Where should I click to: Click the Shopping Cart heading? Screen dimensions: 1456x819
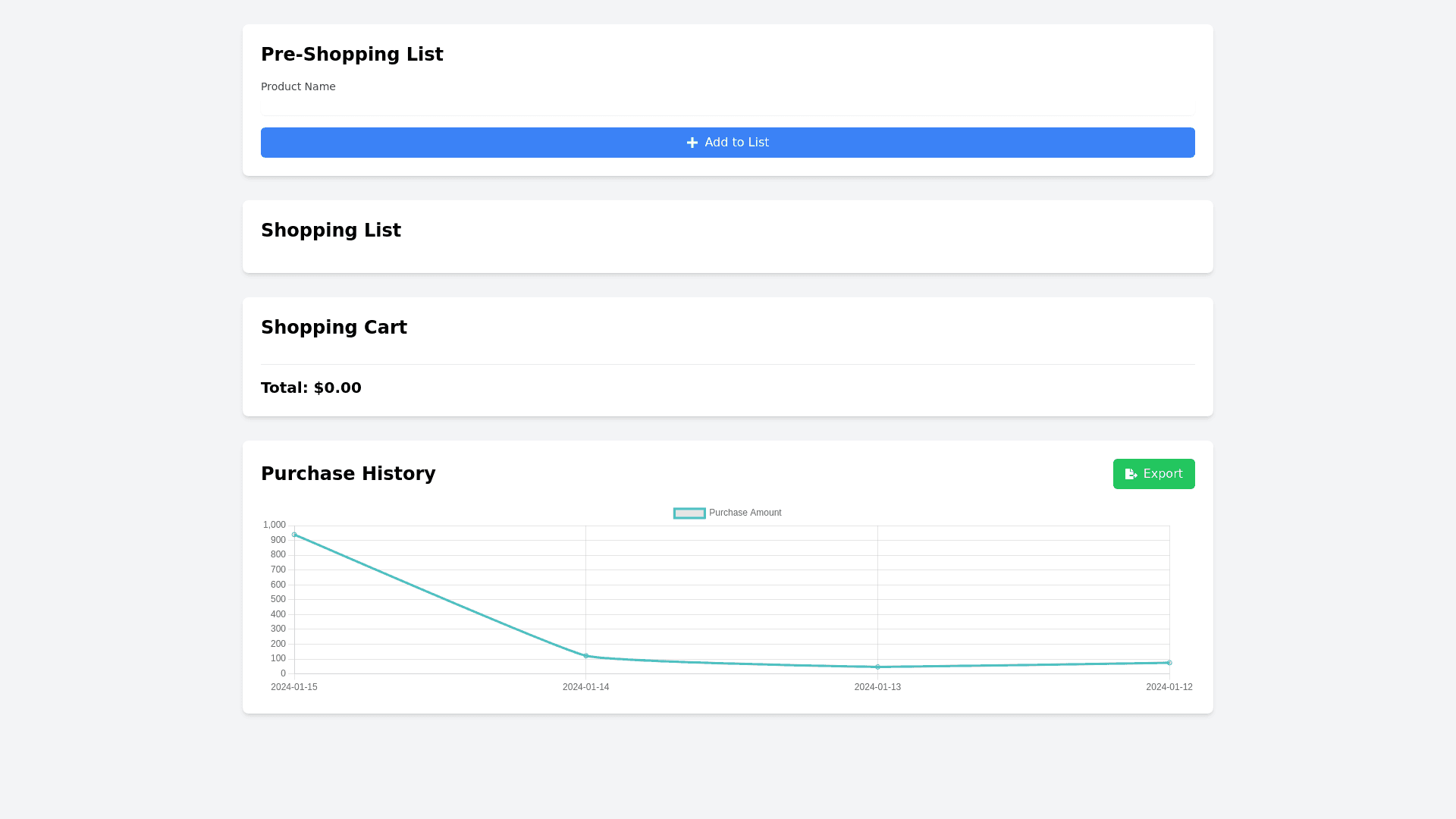tap(334, 328)
